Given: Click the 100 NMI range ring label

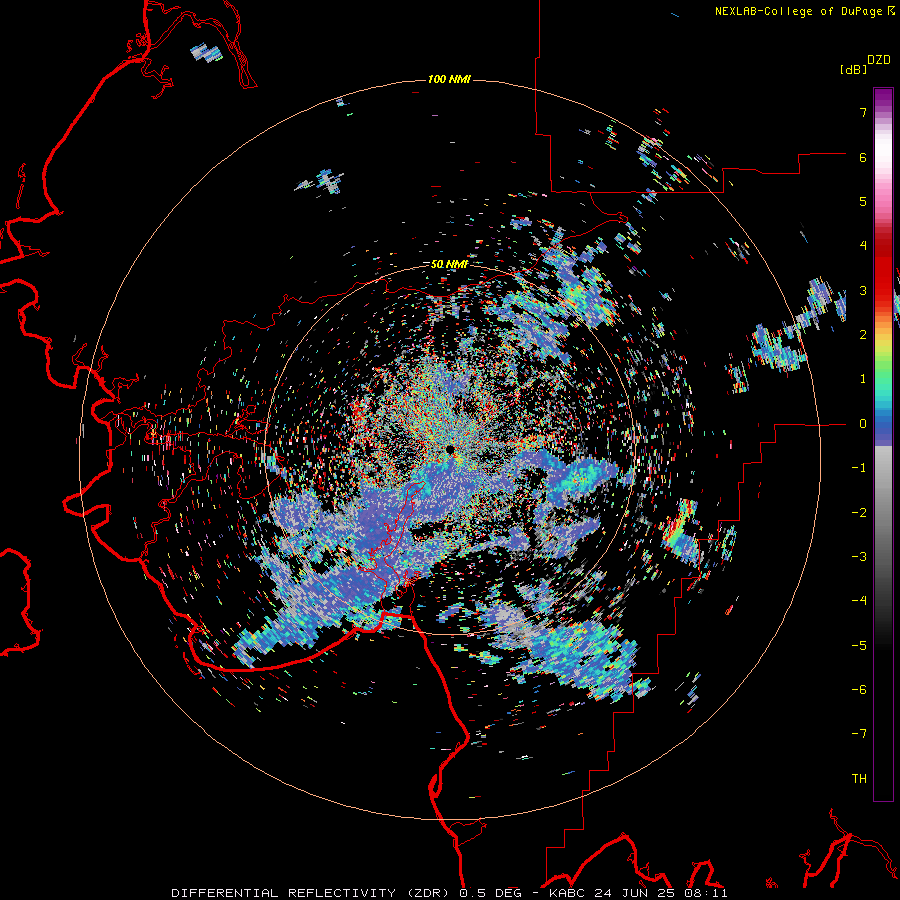Looking at the screenshot, I should click(x=449, y=79).
